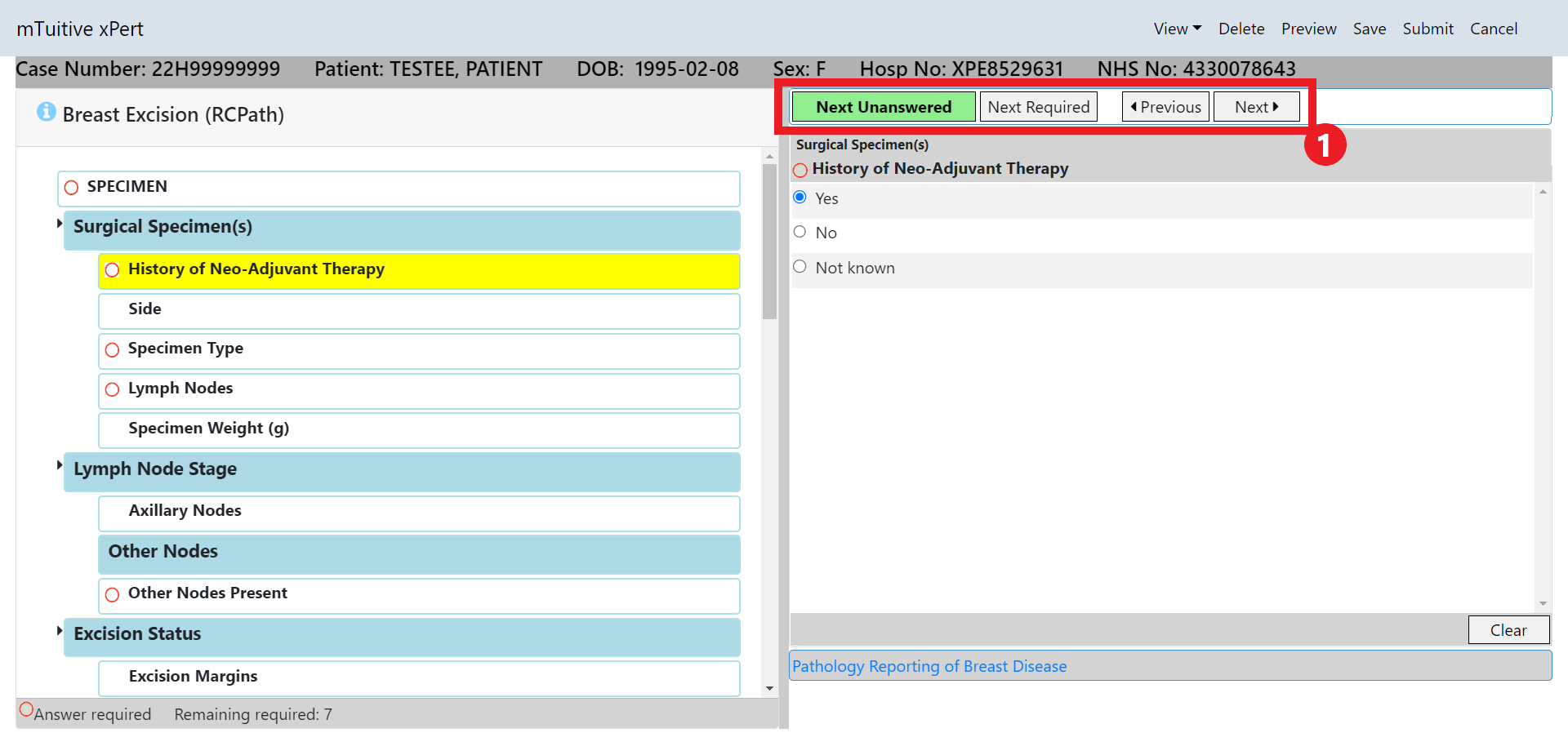Click the tree panel scroll-up arrow
Viewport: 1568px width, 733px height.
pos(769,156)
